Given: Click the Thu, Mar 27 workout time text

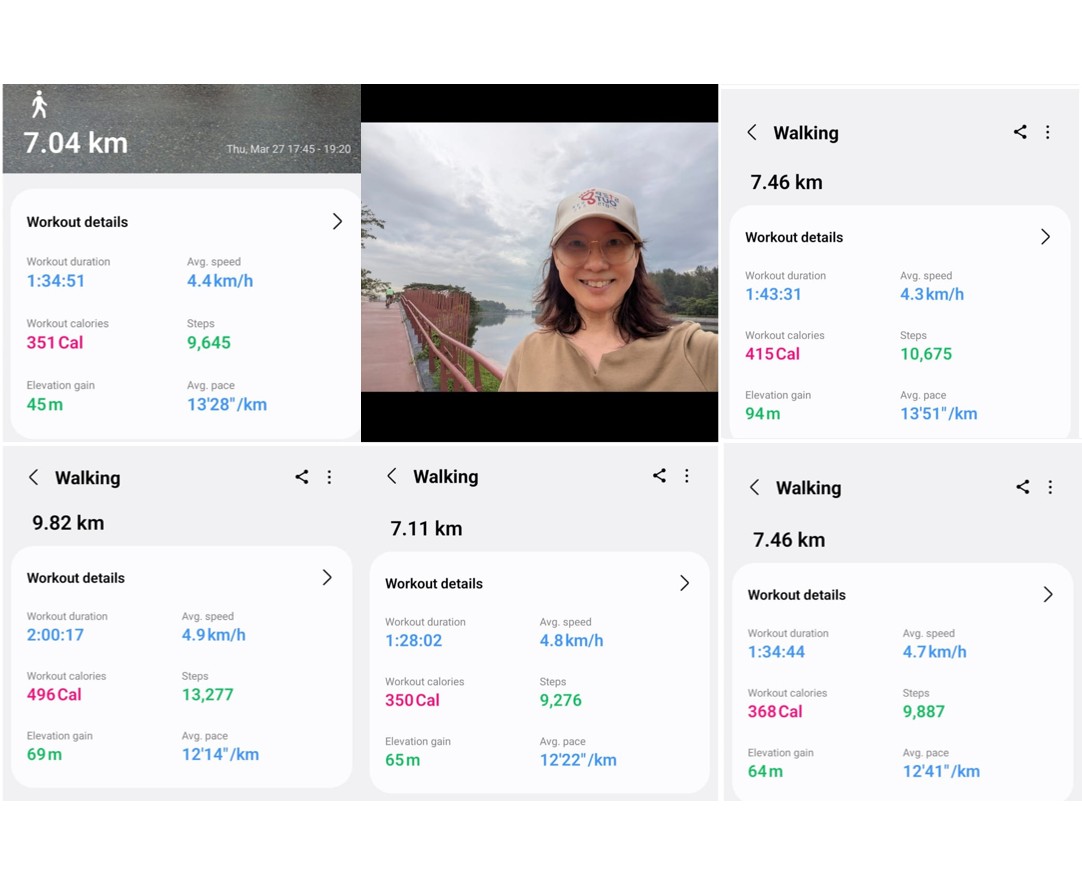Looking at the screenshot, I should (288, 149).
